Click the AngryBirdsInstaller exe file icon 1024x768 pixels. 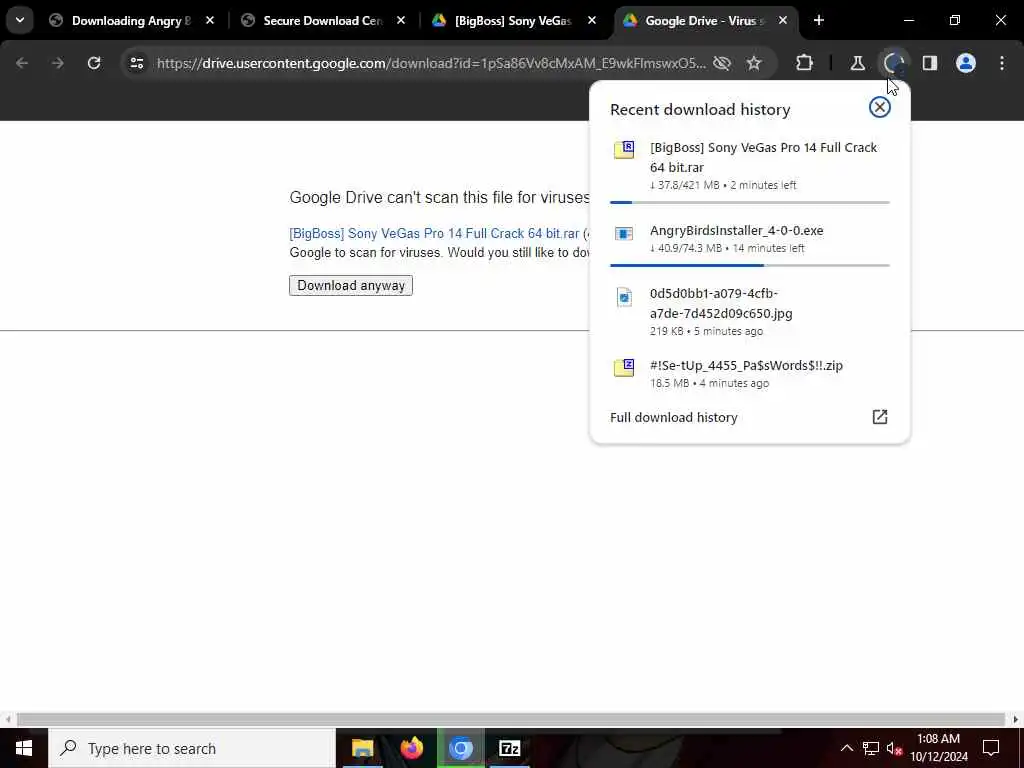(624, 233)
